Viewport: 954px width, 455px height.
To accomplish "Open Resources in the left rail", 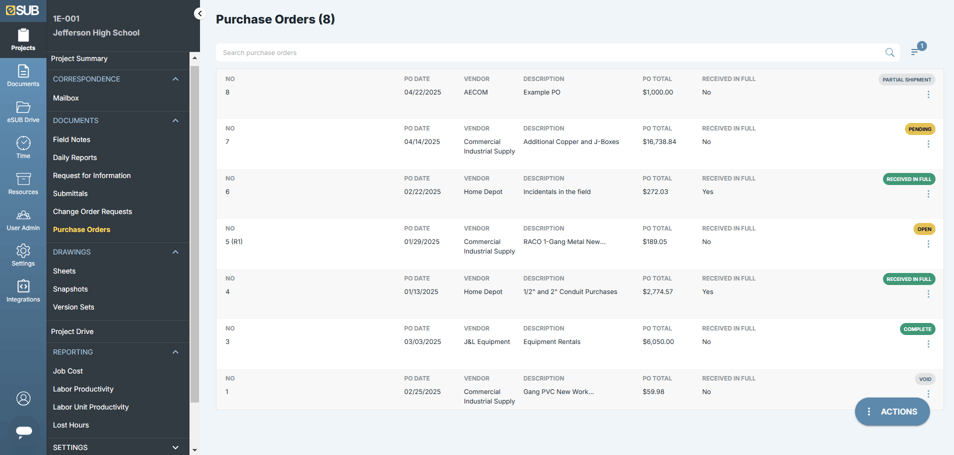I will coord(23,183).
